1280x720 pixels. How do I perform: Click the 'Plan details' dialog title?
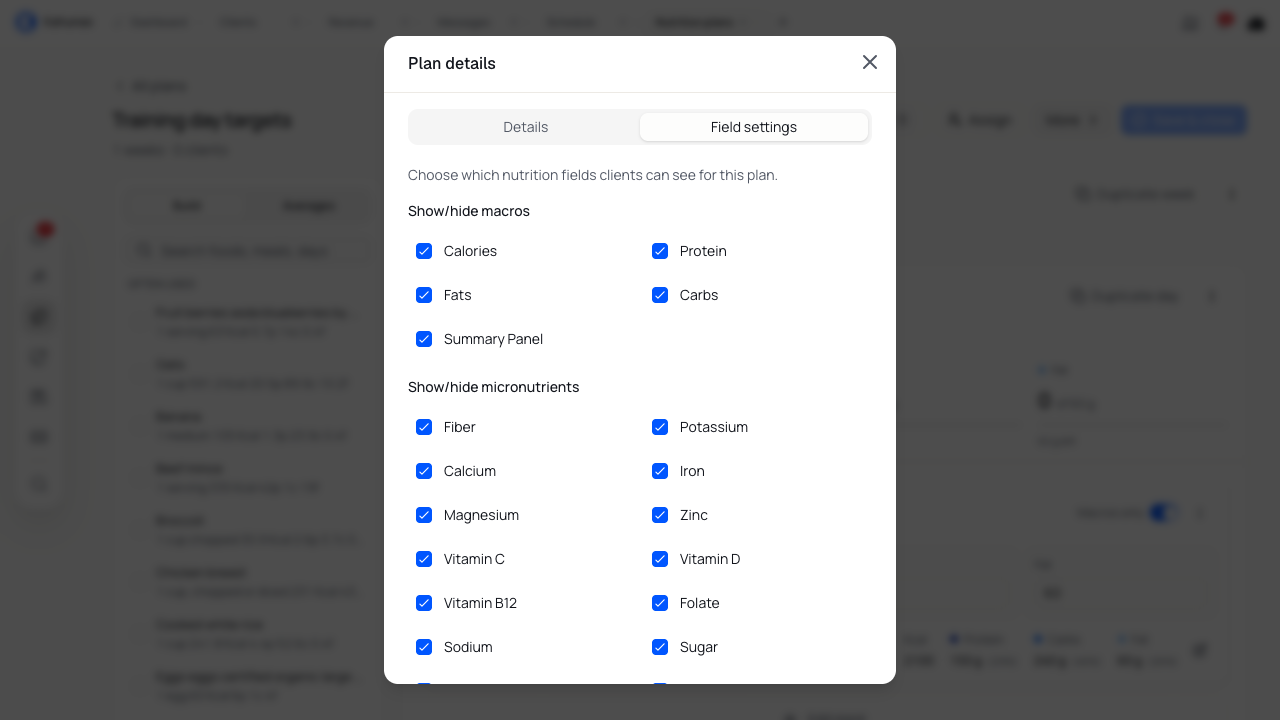point(452,63)
